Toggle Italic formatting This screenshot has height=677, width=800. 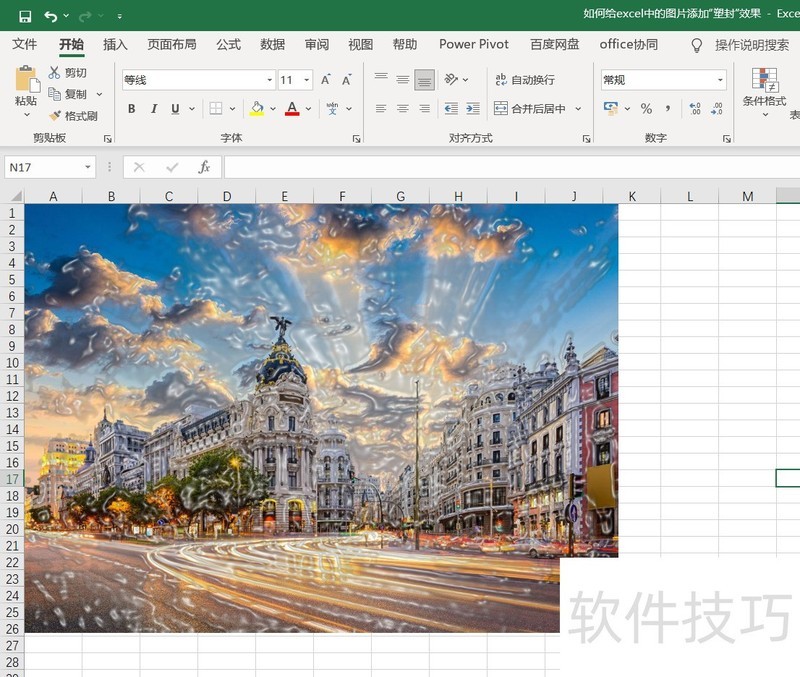point(154,109)
